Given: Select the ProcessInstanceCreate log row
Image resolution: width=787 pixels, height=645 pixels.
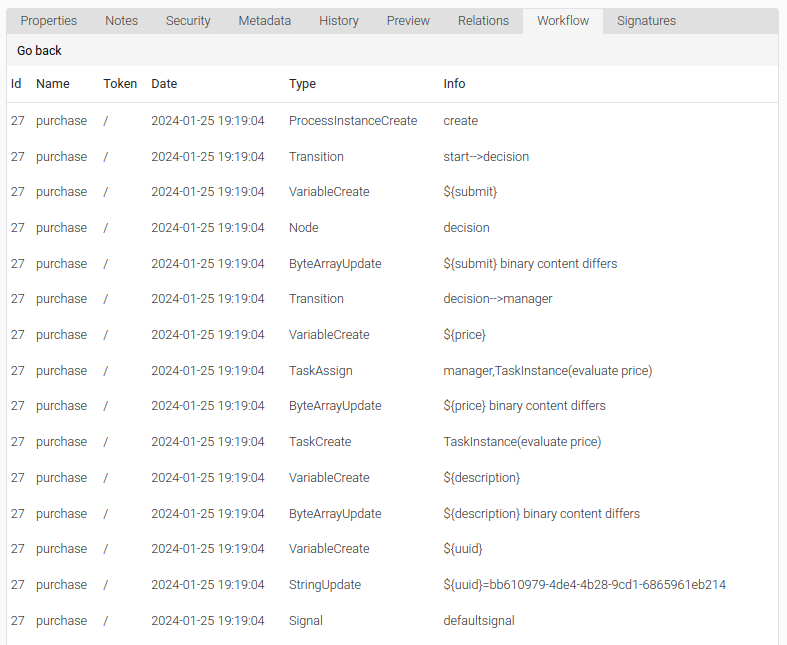Looking at the screenshot, I should pos(392,121).
